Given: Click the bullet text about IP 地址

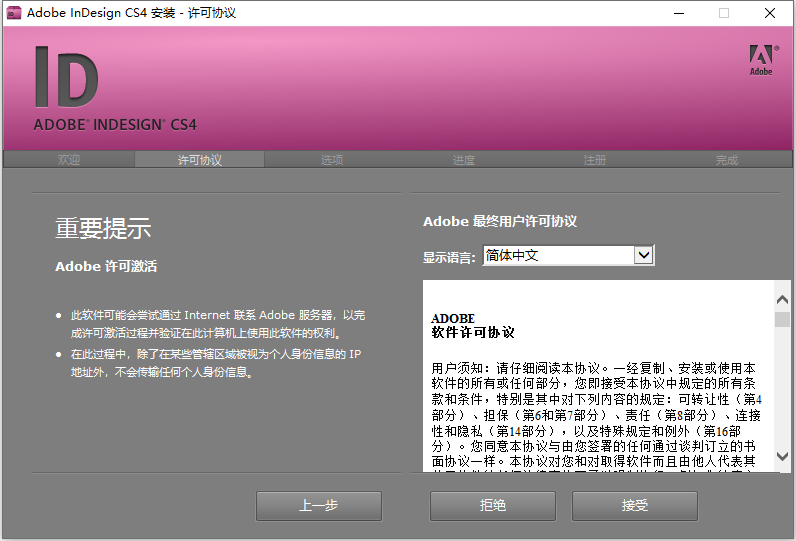Looking at the screenshot, I should 216,363.
